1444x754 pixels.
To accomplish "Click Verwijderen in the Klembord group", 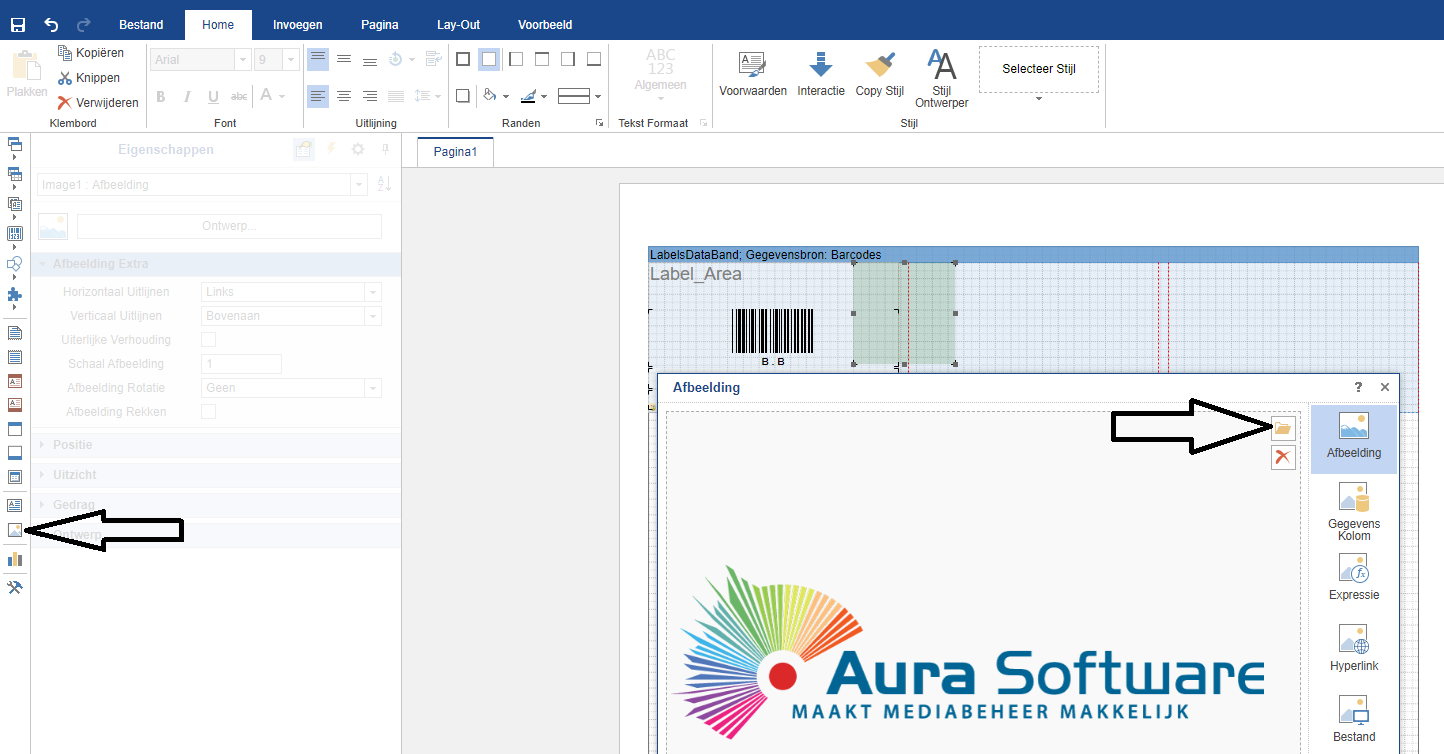I will [98, 102].
